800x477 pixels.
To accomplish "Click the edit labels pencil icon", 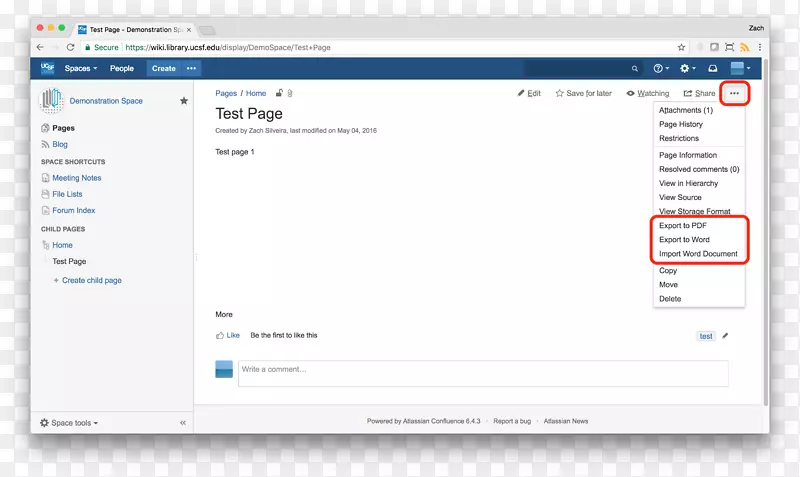I will point(725,336).
